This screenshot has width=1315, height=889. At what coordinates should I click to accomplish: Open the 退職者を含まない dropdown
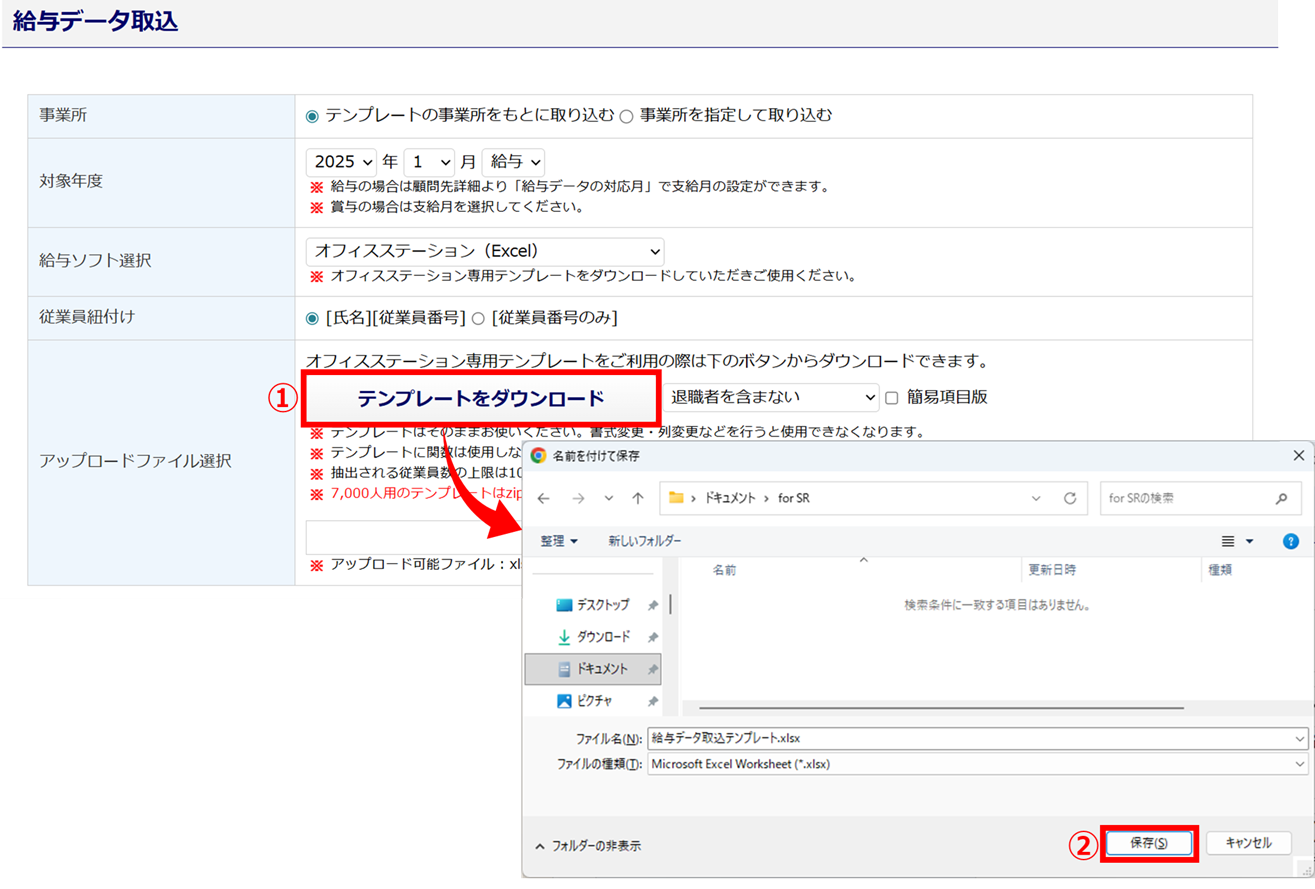pos(772,397)
